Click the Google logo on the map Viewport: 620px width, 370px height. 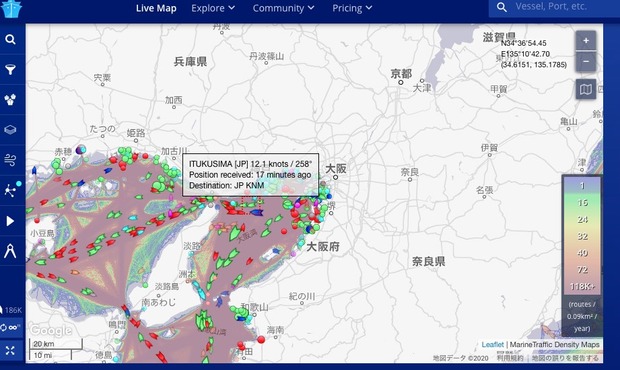[x=51, y=330]
